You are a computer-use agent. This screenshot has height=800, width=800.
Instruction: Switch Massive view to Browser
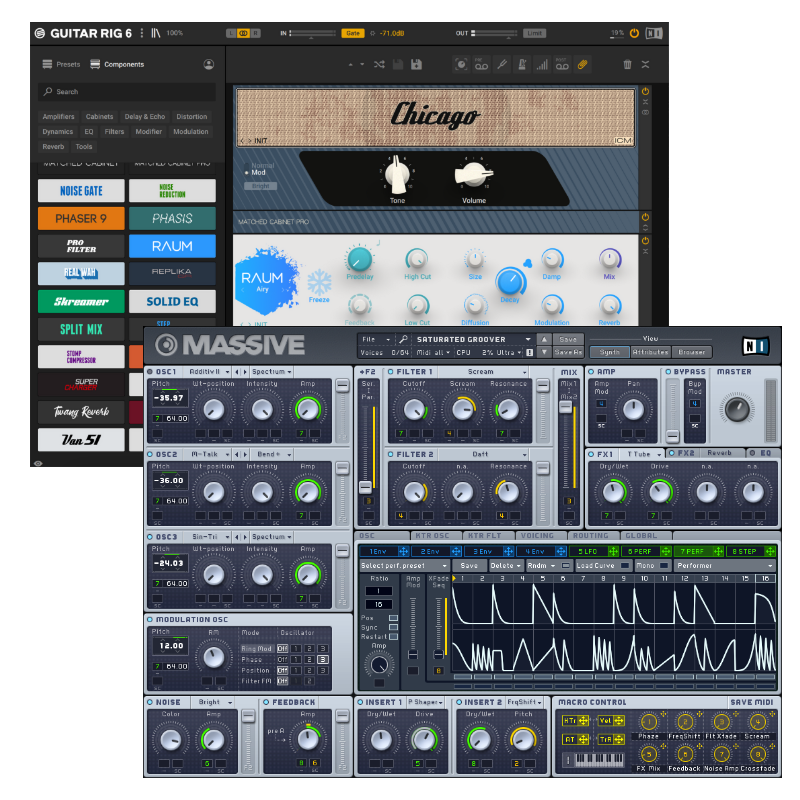[692, 352]
